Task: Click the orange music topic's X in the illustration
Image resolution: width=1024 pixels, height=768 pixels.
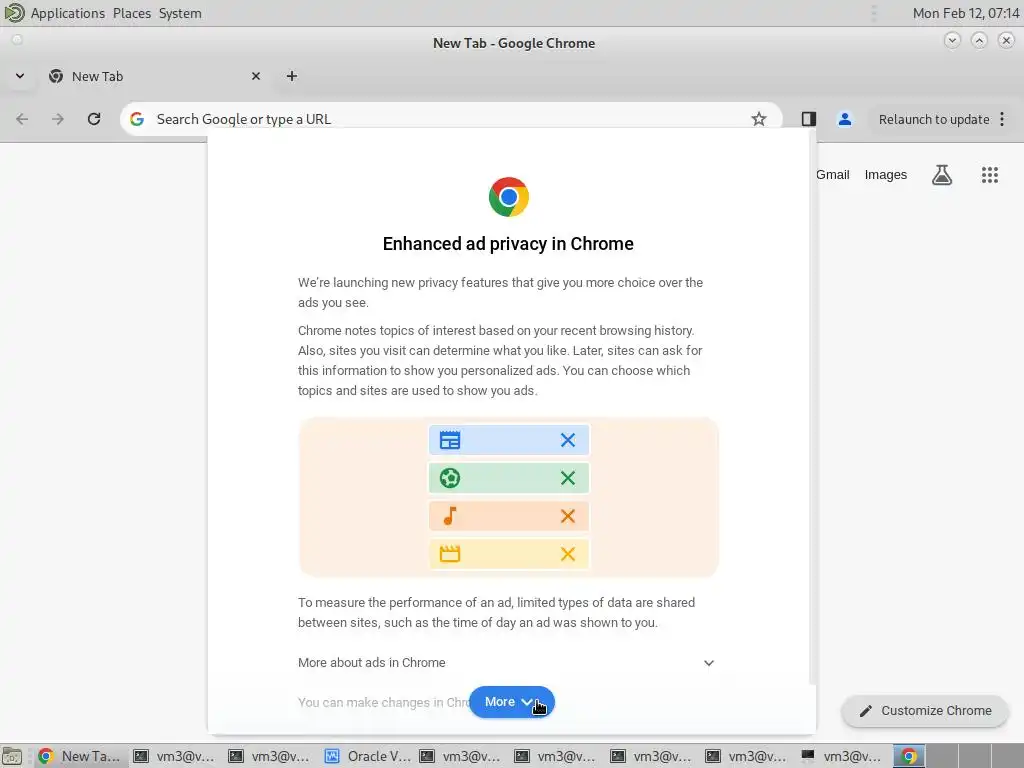Action: (x=568, y=516)
